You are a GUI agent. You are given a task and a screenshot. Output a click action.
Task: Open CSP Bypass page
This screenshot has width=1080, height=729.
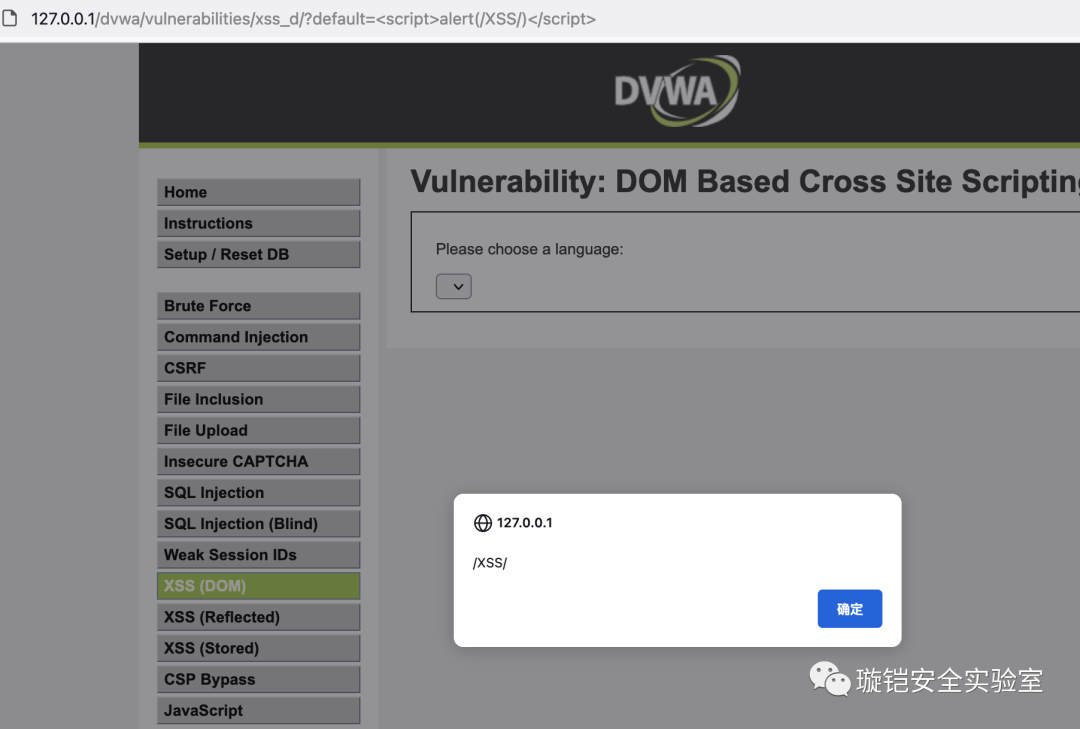point(258,679)
